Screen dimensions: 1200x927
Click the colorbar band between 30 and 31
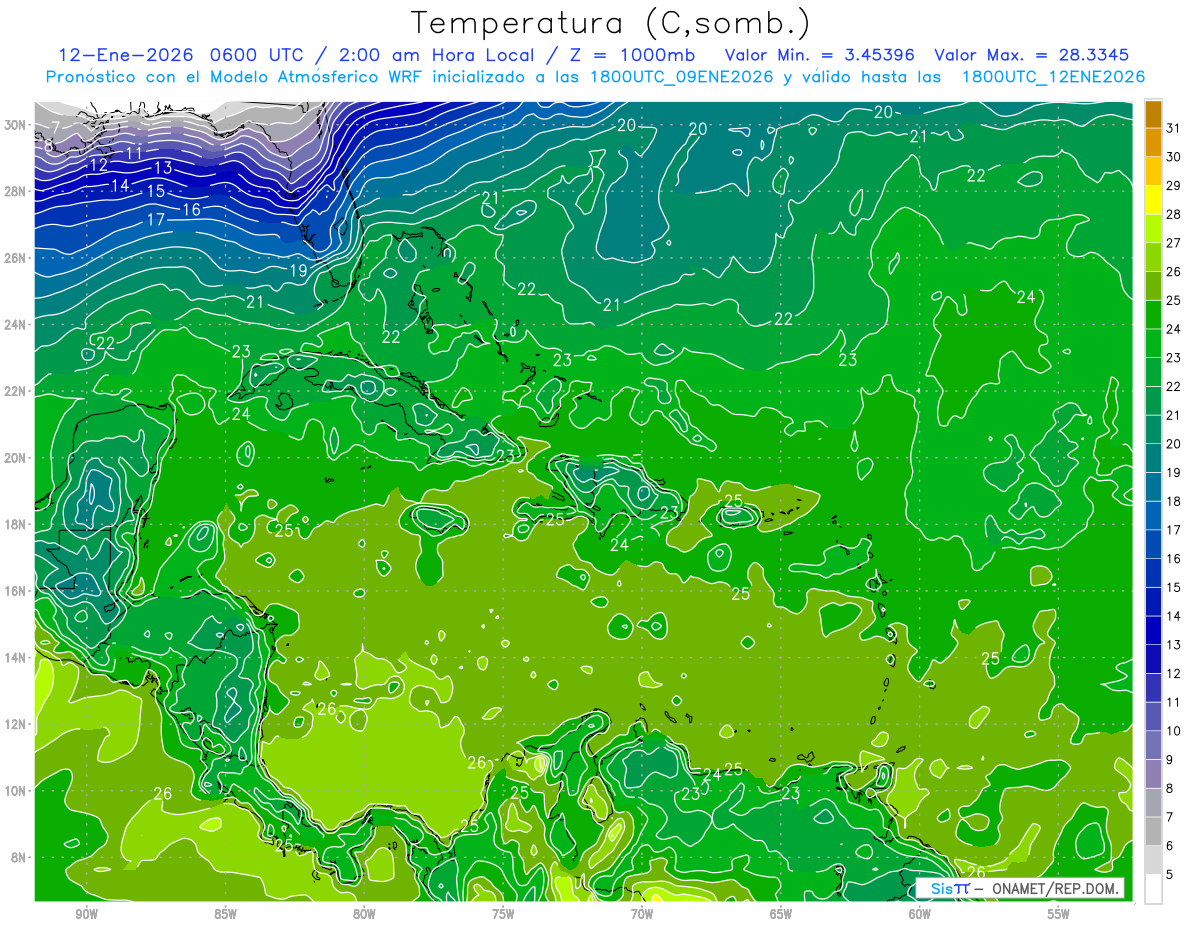(x=1153, y=143)
